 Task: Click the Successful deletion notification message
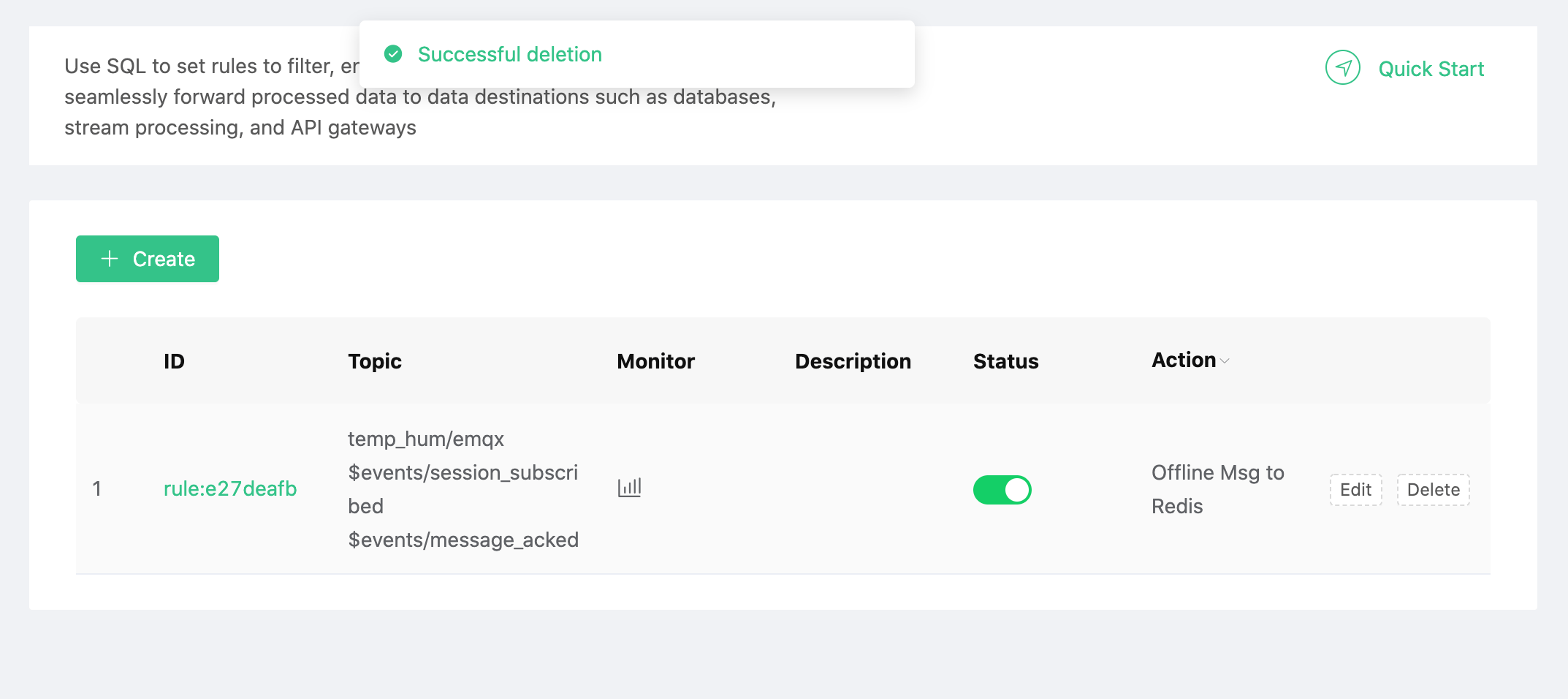(x=509, y=54)
